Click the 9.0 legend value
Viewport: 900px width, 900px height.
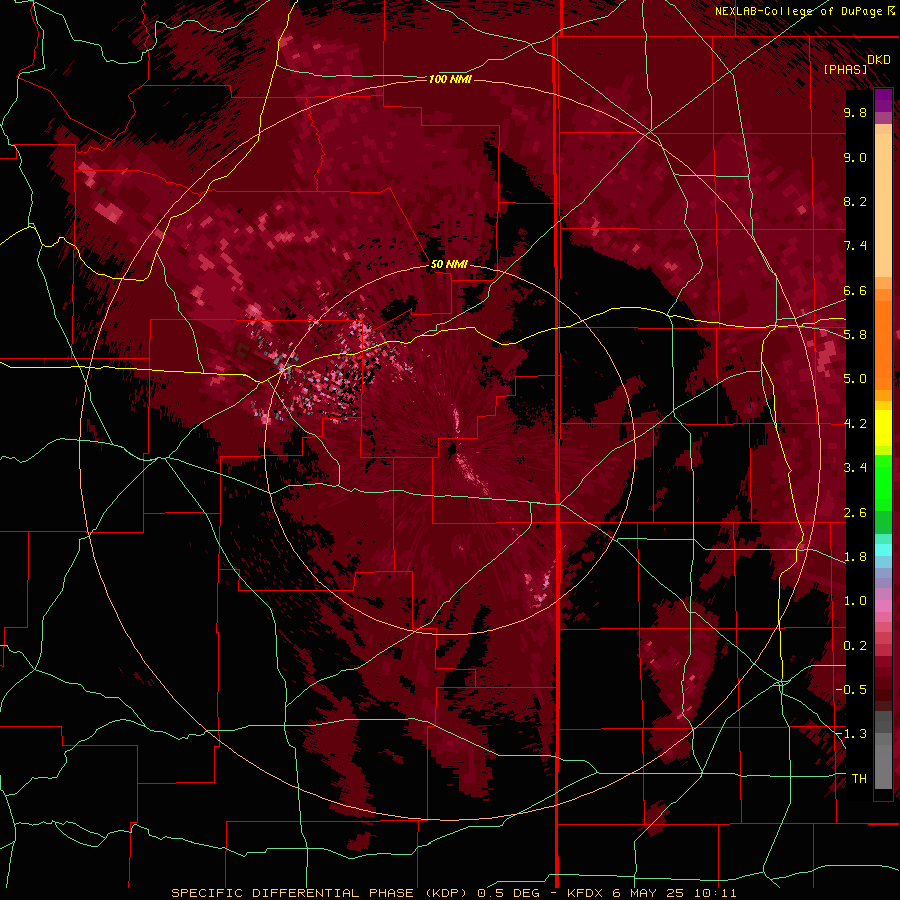click(855, 157)
